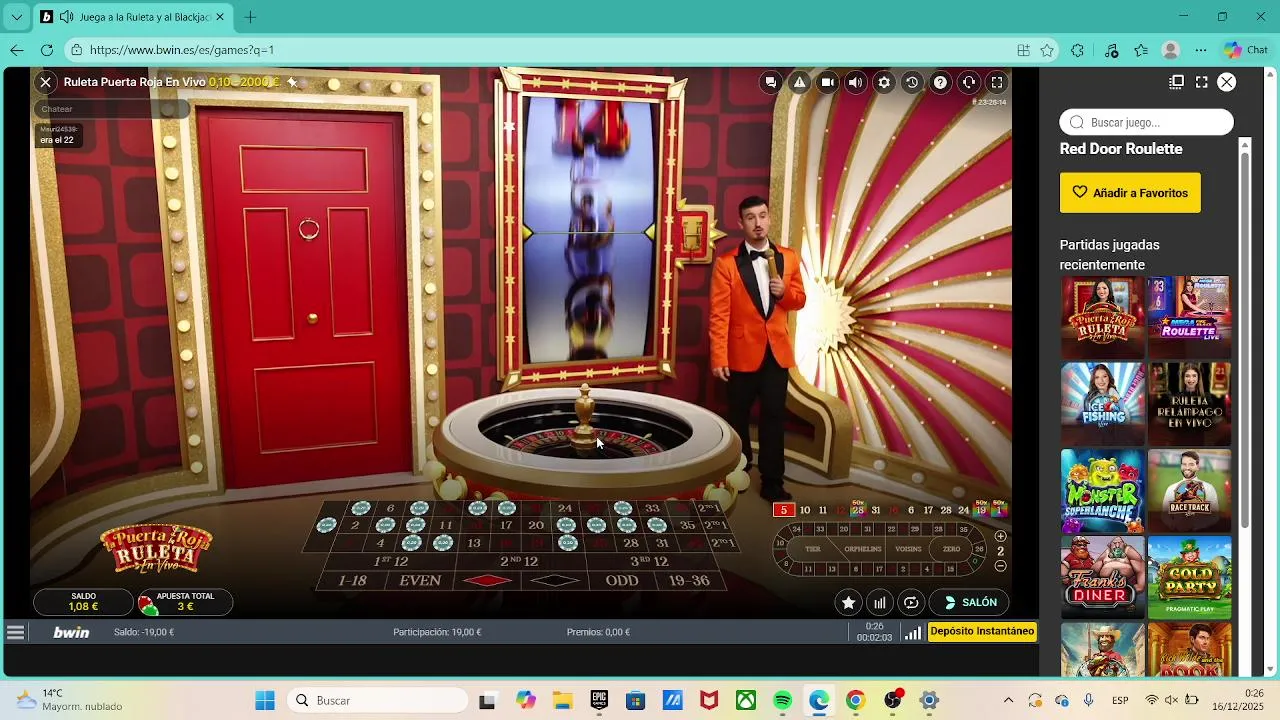The height and width of the screenshot is (720, 1280).
Task: Type in the Chatear chat field
Action: tap(110, 109)
